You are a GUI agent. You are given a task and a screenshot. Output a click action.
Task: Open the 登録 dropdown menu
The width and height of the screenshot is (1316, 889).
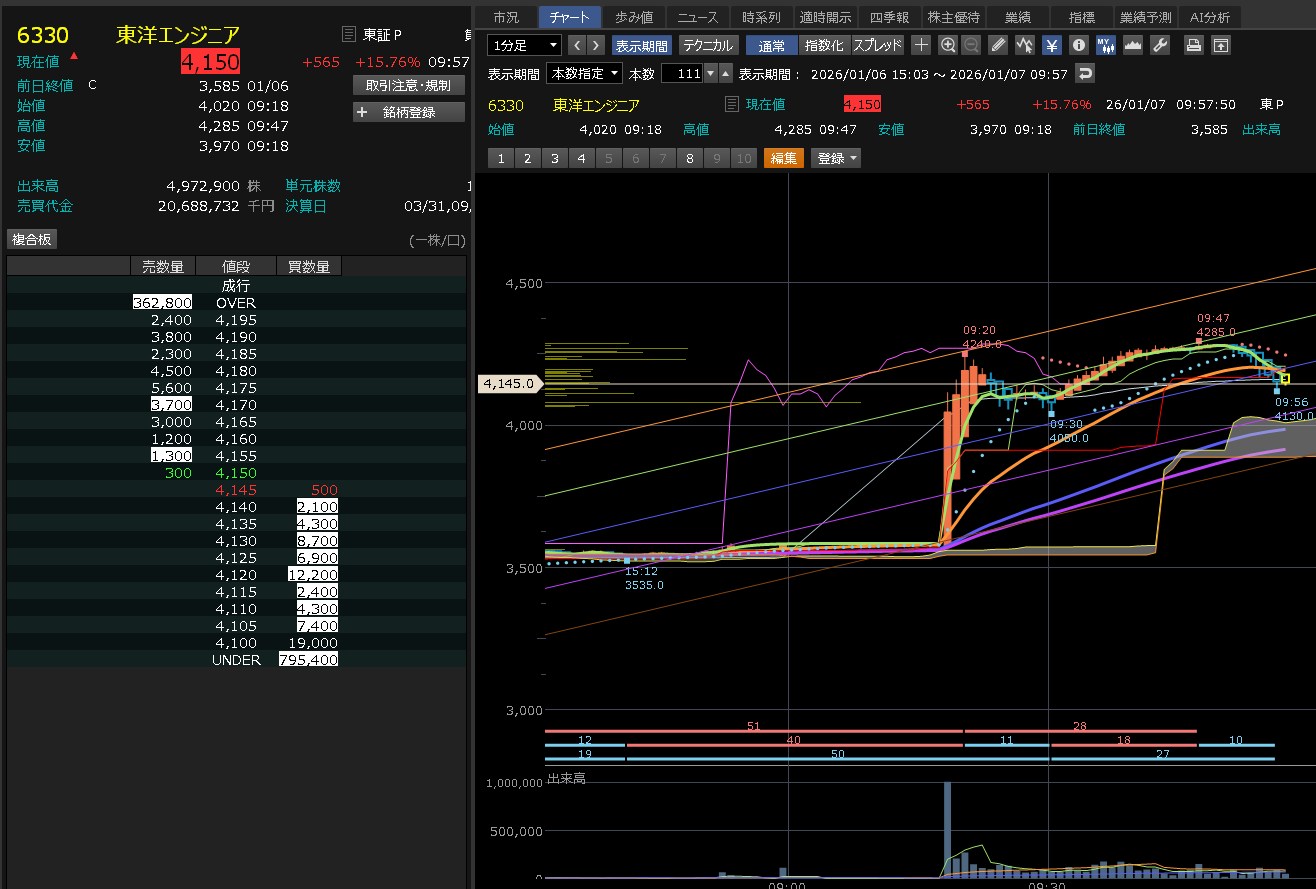(836, 158)
